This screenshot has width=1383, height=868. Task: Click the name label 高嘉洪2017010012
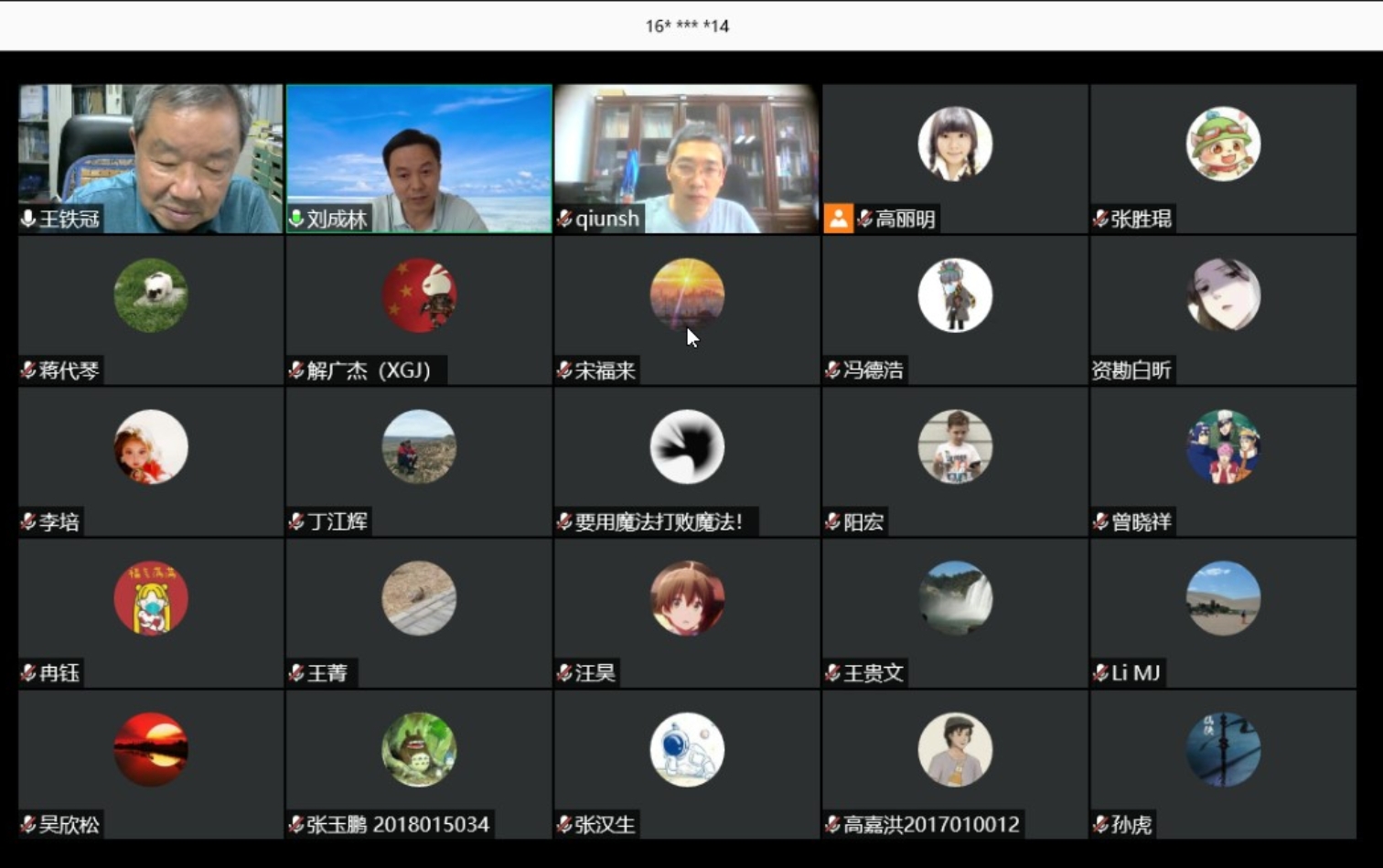tap(931, 825)
